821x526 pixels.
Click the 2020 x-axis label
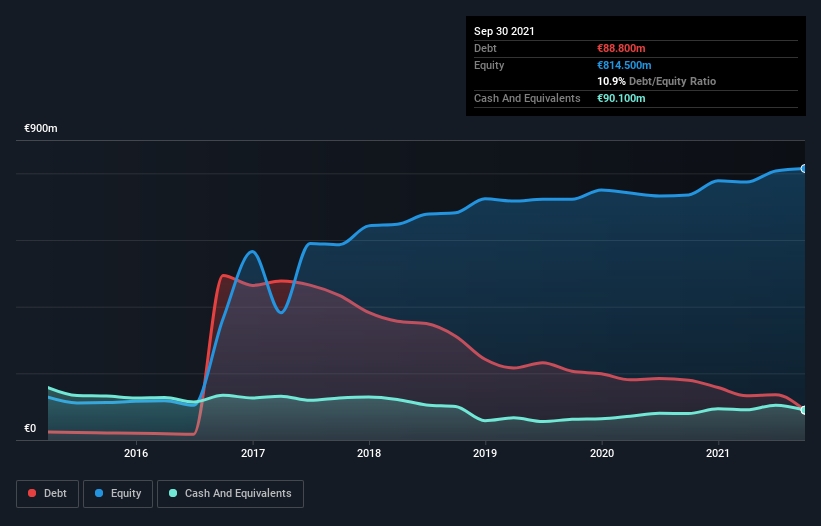pos(602,453)
